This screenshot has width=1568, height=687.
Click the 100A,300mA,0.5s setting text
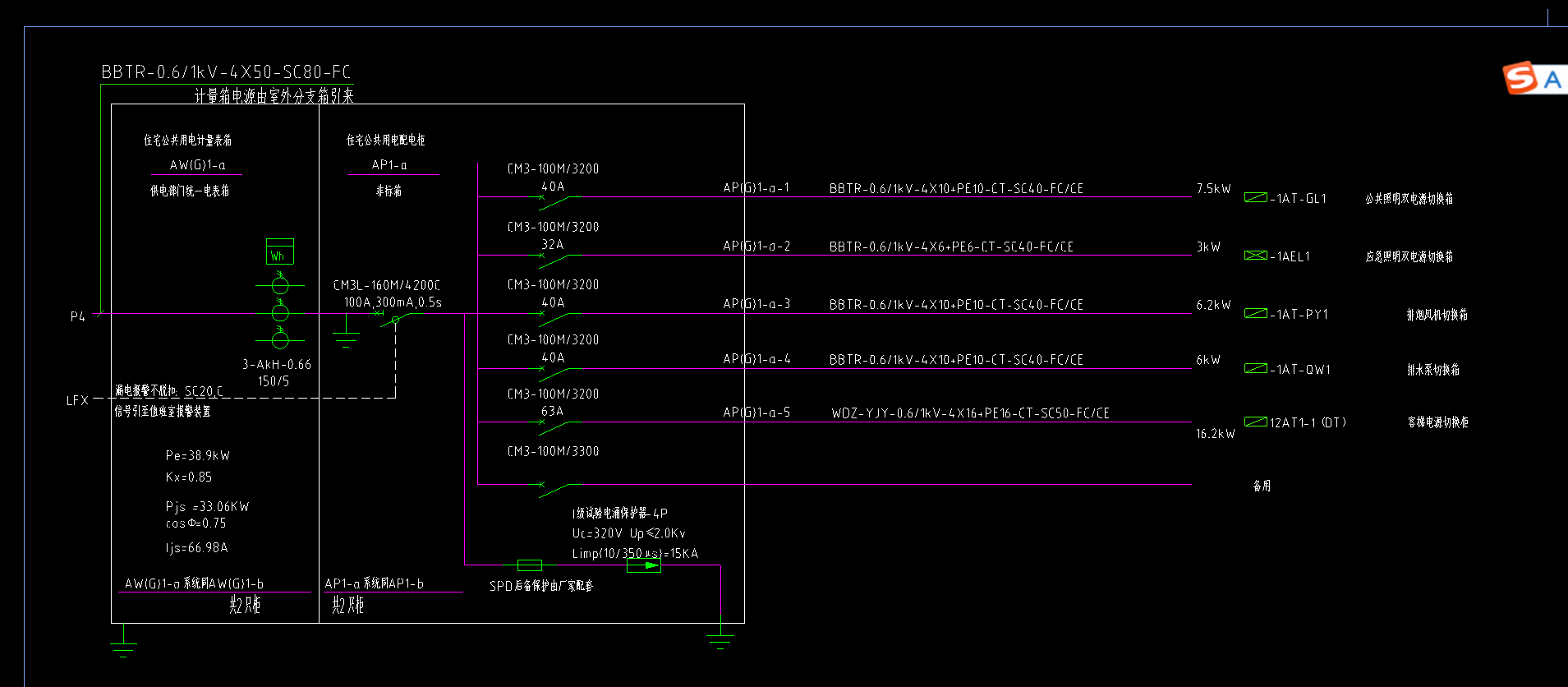(x=393, y=302)
